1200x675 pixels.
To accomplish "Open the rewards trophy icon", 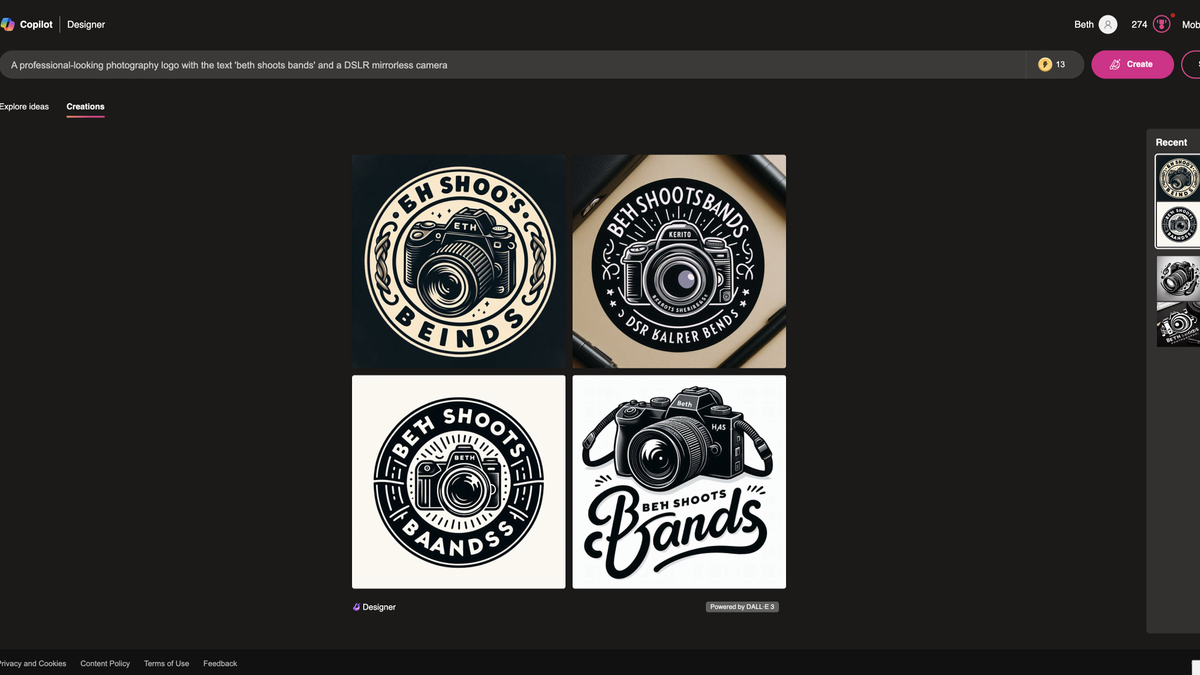I will [1162, 24].
